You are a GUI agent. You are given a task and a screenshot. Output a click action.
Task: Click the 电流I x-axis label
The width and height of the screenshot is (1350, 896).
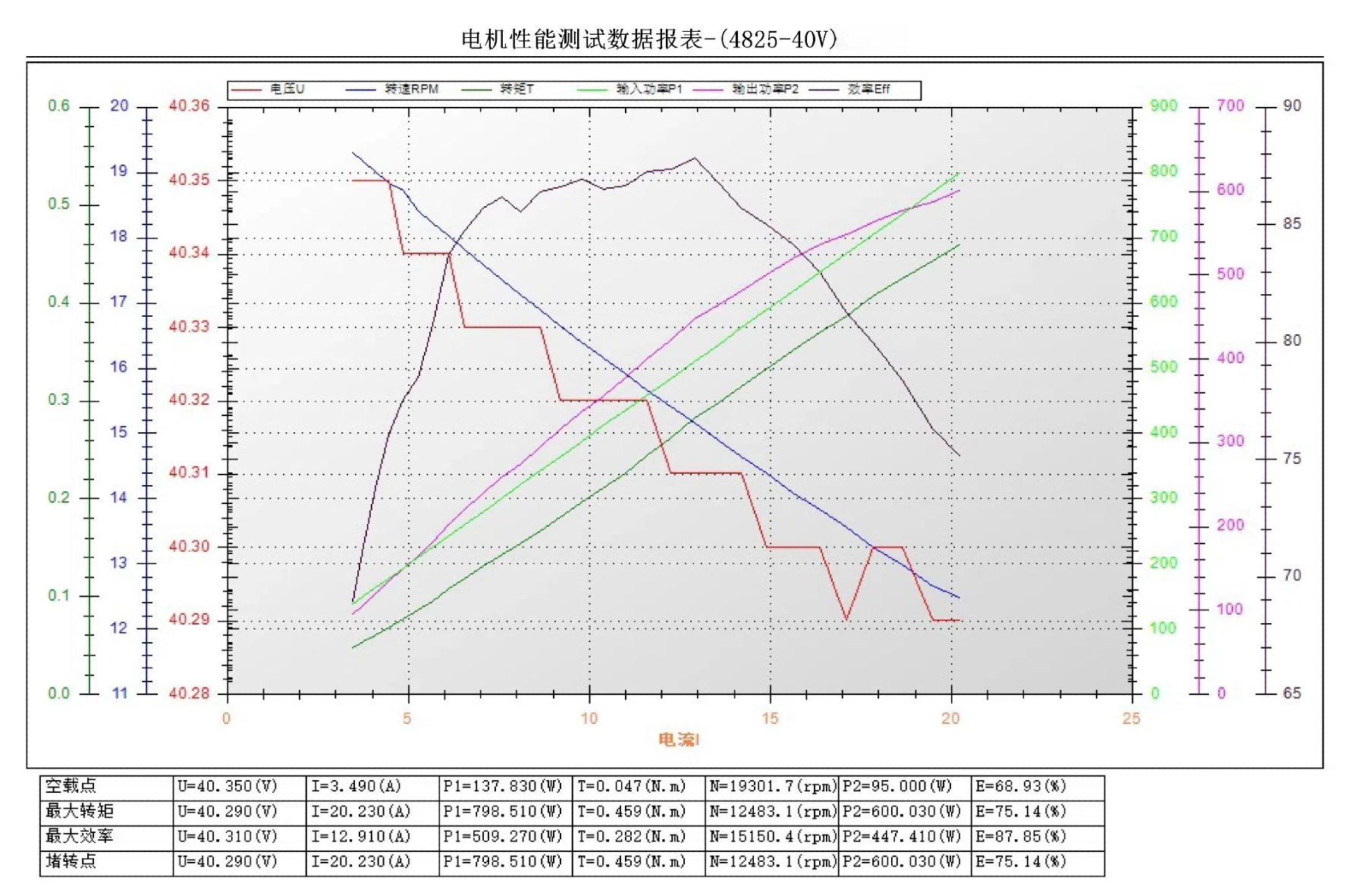click(679, 739)
